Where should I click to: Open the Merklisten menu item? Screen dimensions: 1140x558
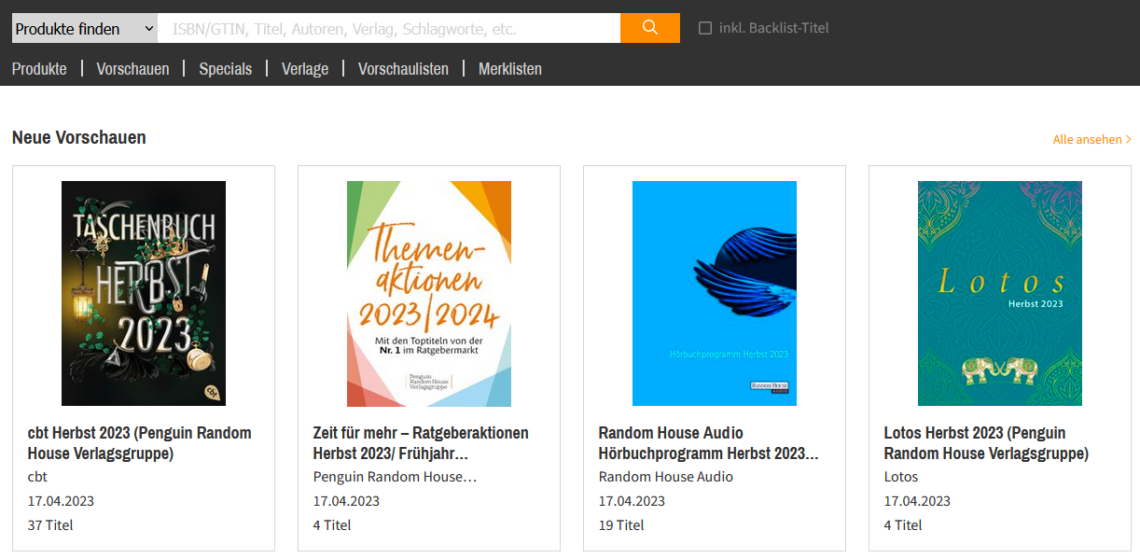(x=510, y=69)
